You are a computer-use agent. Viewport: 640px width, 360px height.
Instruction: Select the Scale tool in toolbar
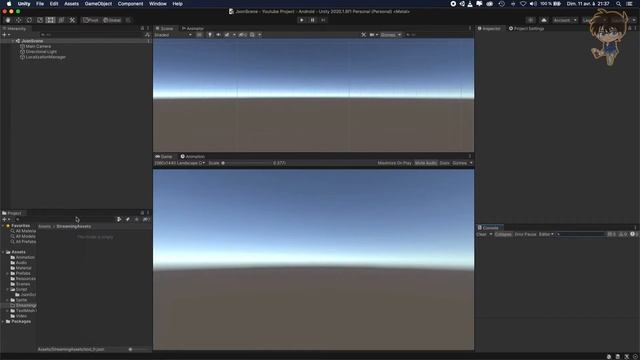(40, 20)
